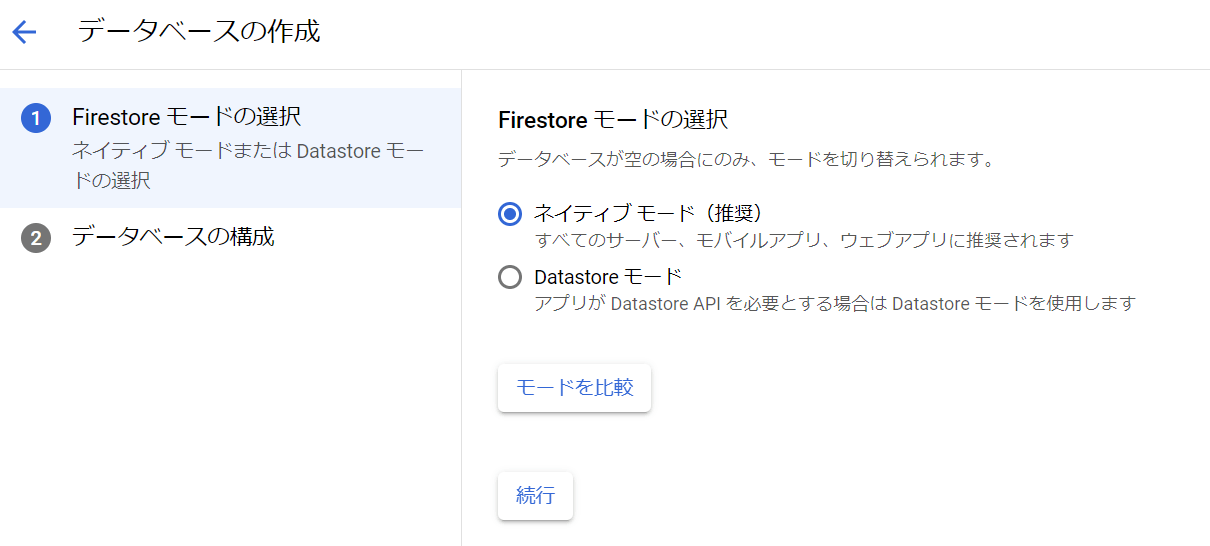Click the step 1 number badge
Screen dimensions: 1210x546
click(36, 119)
